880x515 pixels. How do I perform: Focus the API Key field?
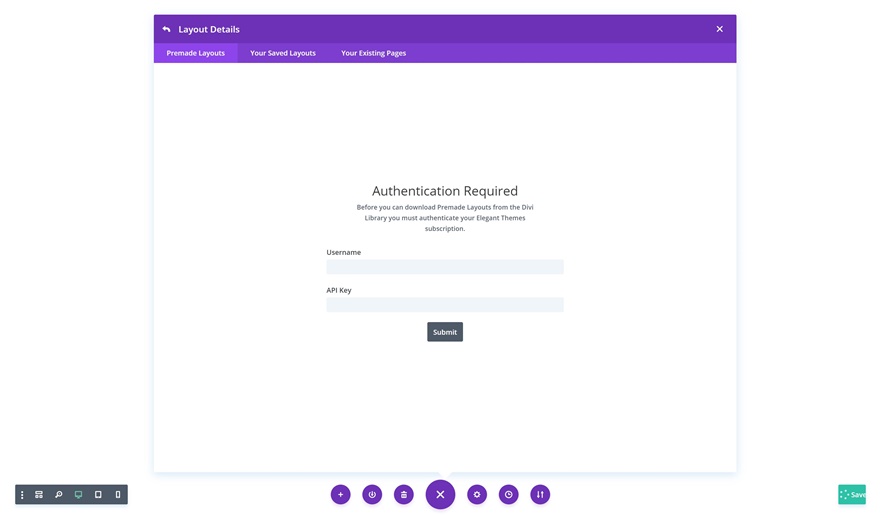[445, 305]
